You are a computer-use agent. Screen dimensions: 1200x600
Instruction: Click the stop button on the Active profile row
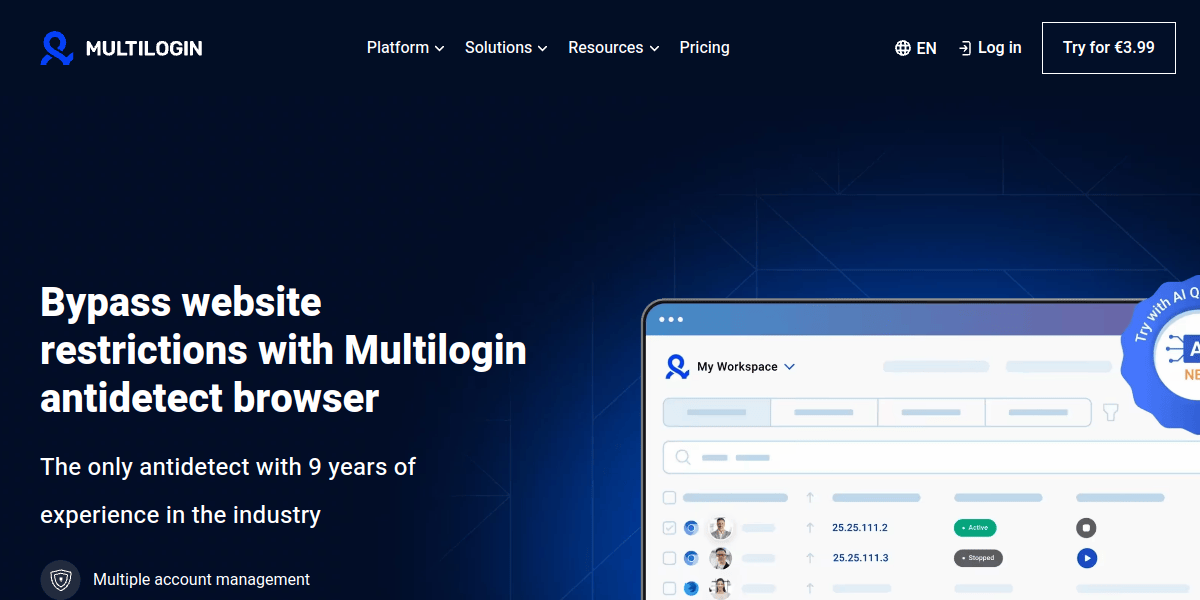pos(1087,528)
